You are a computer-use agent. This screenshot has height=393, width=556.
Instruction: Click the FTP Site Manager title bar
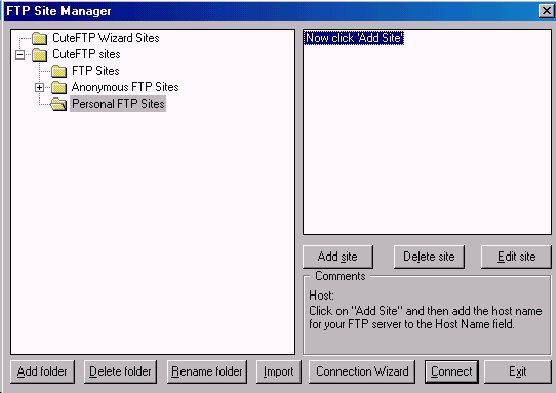click(278, 11)
